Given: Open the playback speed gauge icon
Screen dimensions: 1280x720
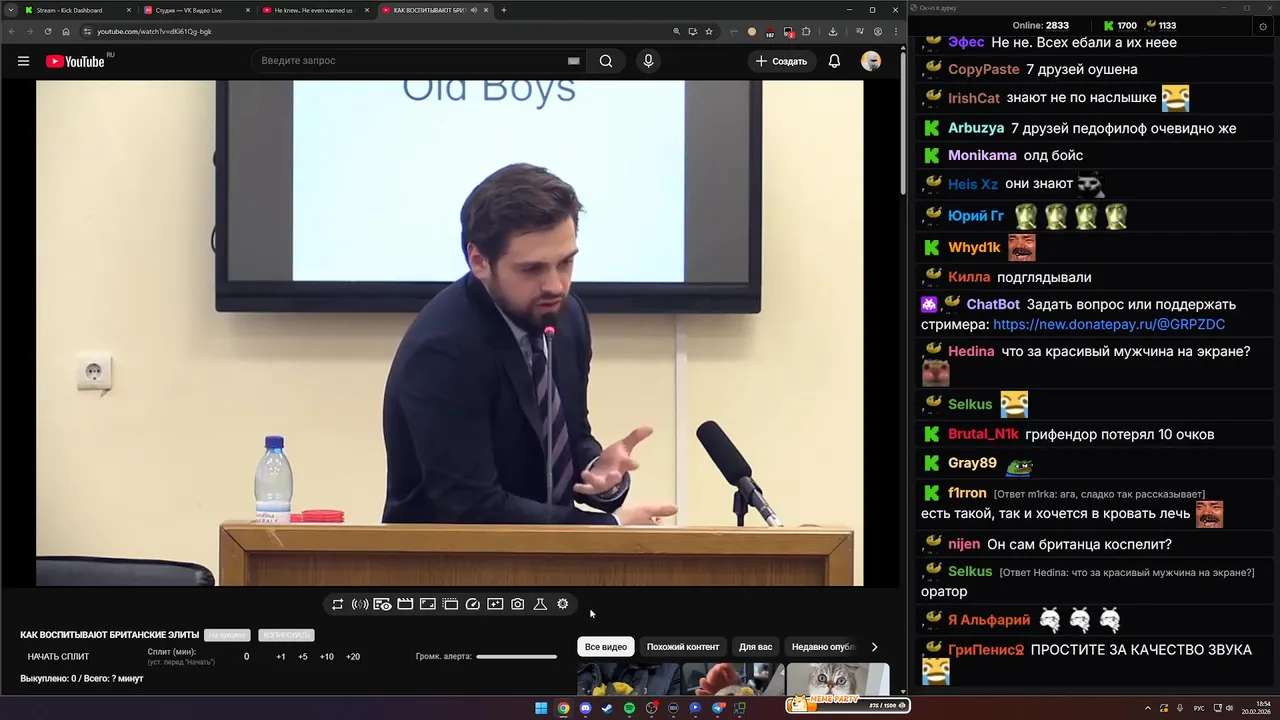Looking at the screenshot, I should click(473, 604).
